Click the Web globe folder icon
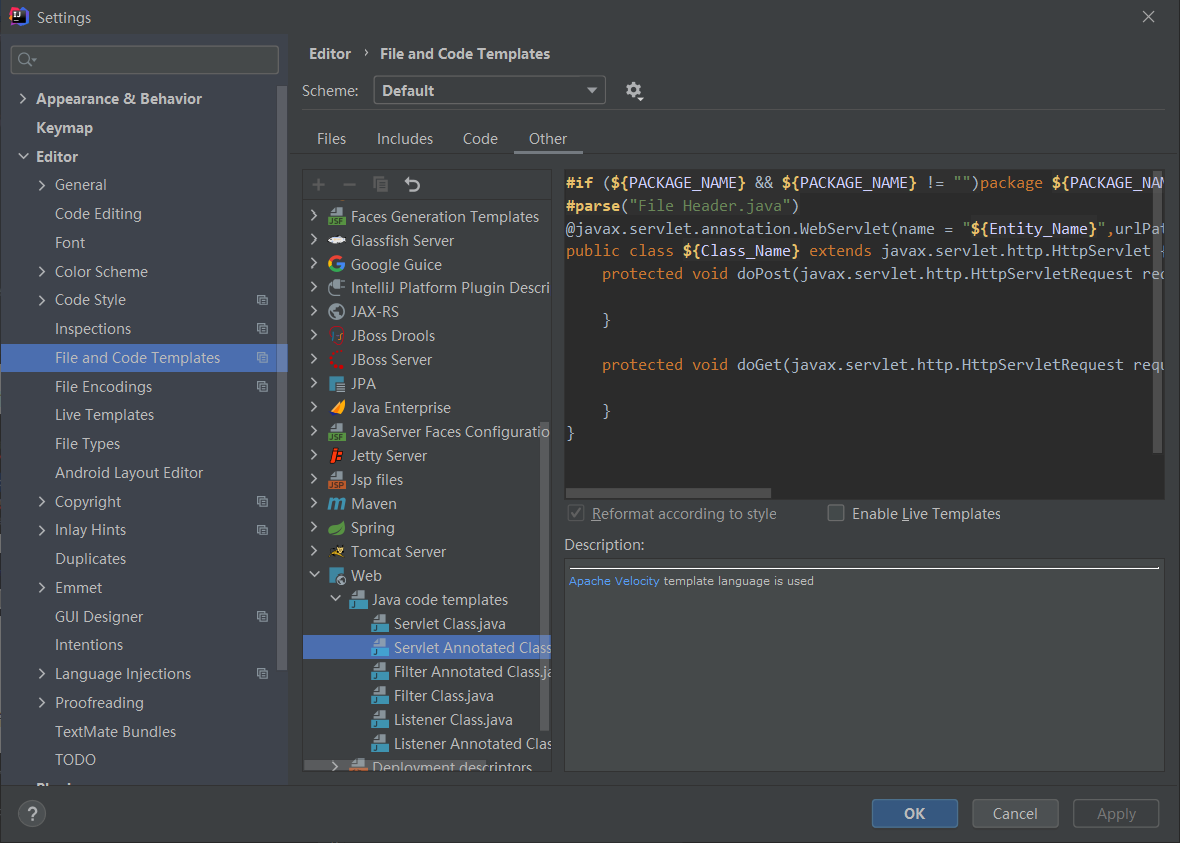1180x843 pixels. click(336, 576)
